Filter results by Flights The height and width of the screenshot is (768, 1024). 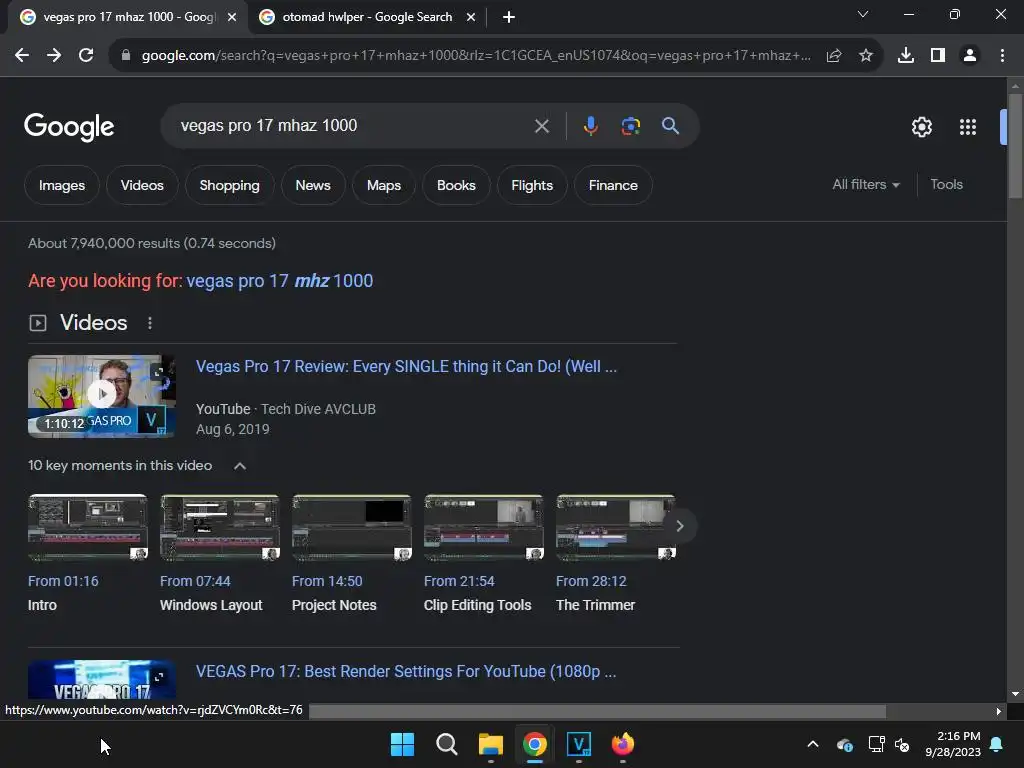(532, 185)
